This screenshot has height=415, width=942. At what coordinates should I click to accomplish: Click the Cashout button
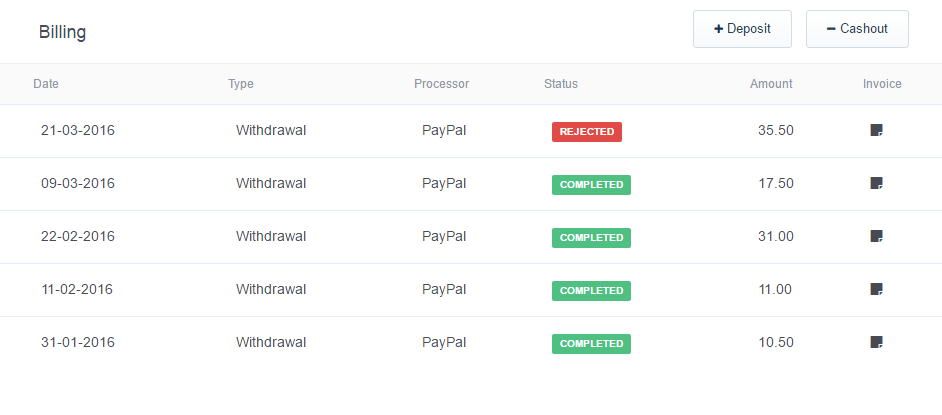pos(857,29)
